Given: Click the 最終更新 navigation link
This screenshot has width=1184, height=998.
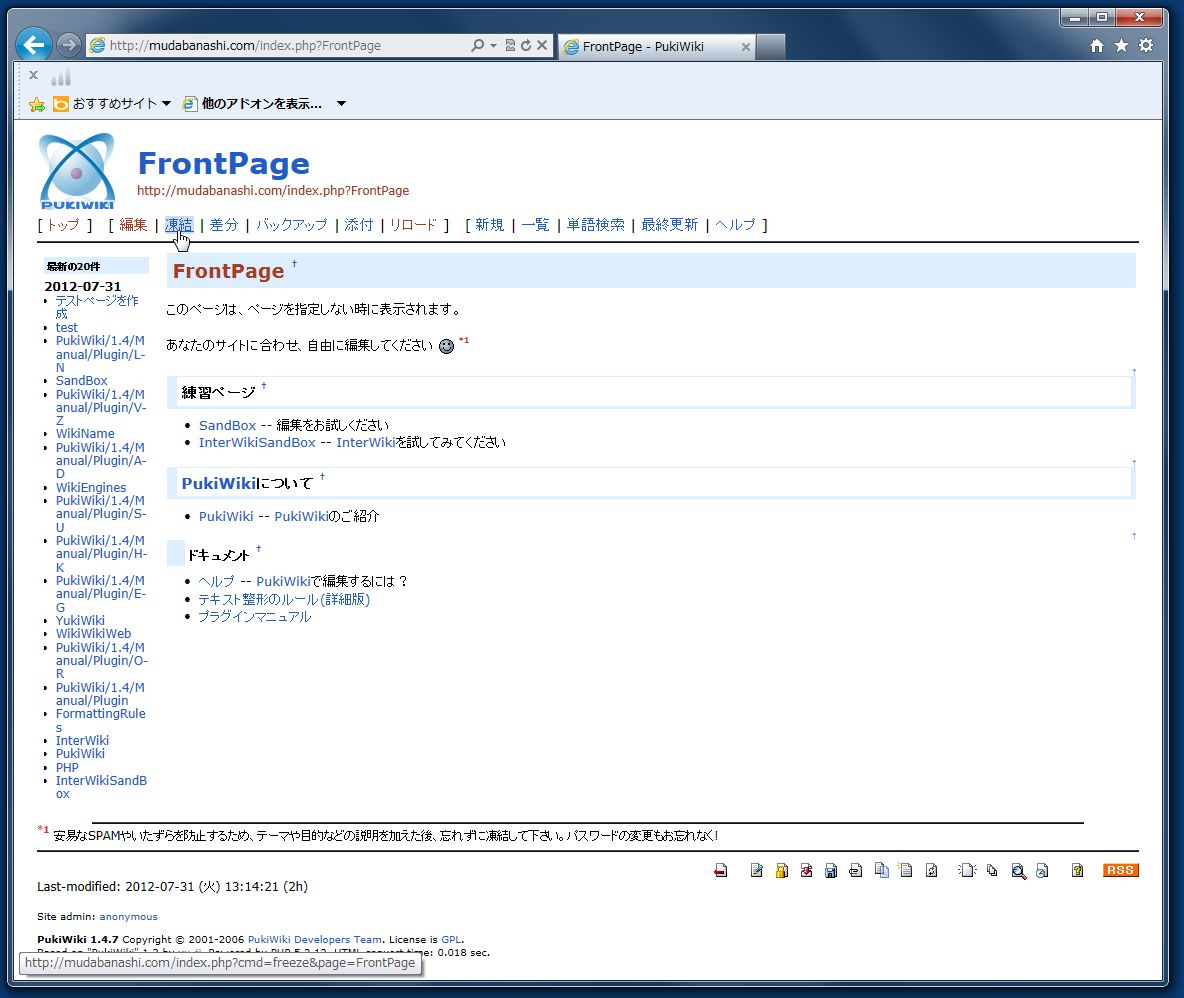Looking at the screenshot, I should (670, 224).
